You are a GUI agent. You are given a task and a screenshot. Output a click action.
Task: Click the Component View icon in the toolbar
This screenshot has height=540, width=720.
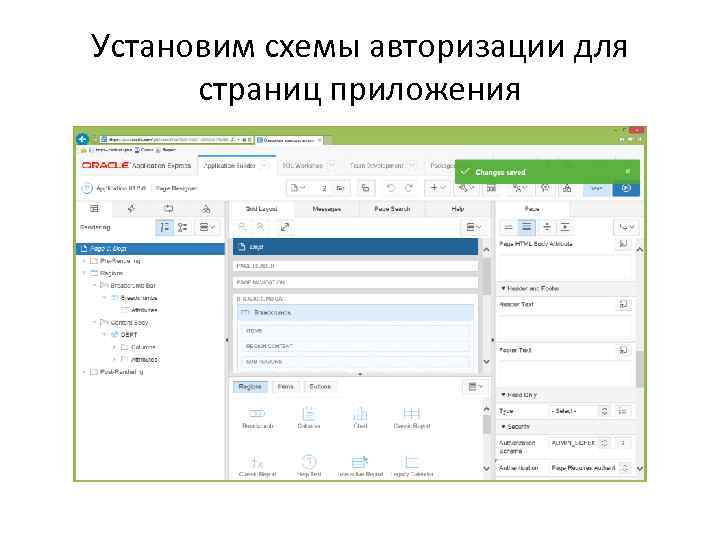pyautogui.click(x=491, y=188)
